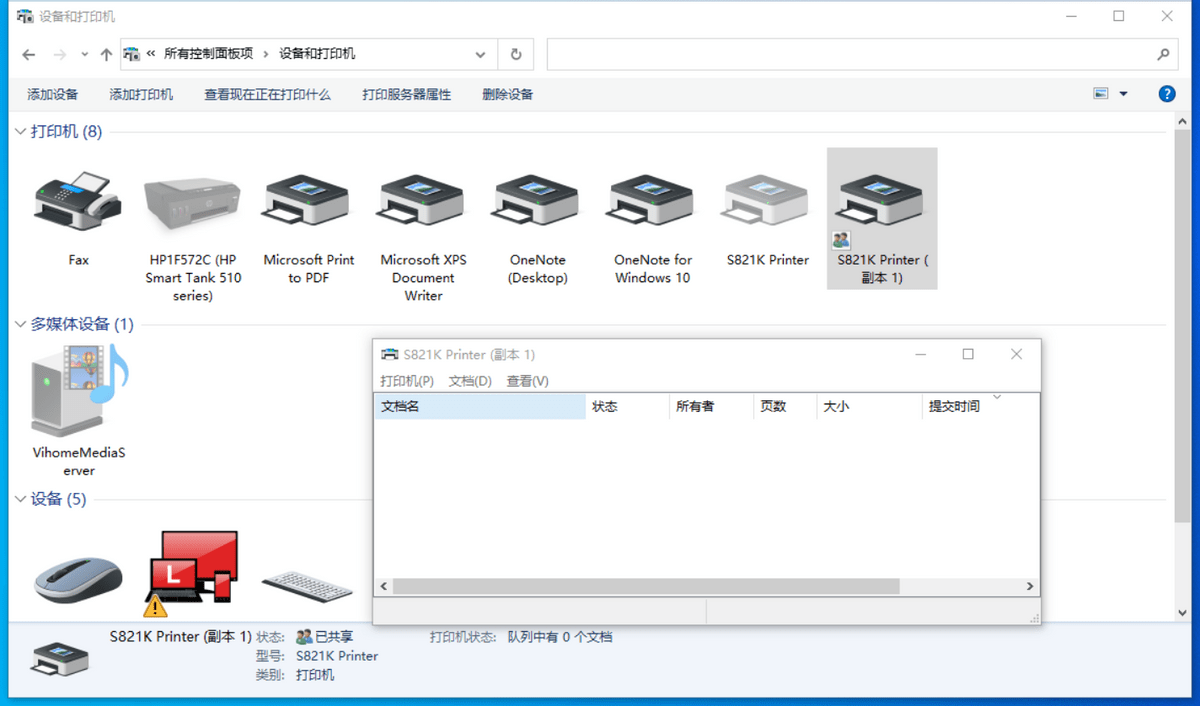The image size is (1200, 706).
Task: Click 添加设备 in the toolbar
Action: point(53,94)
